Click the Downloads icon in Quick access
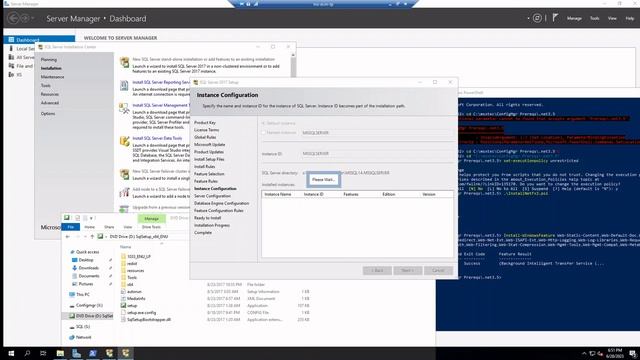The height and width of the screenshot is (360, 640). (74, 268)
